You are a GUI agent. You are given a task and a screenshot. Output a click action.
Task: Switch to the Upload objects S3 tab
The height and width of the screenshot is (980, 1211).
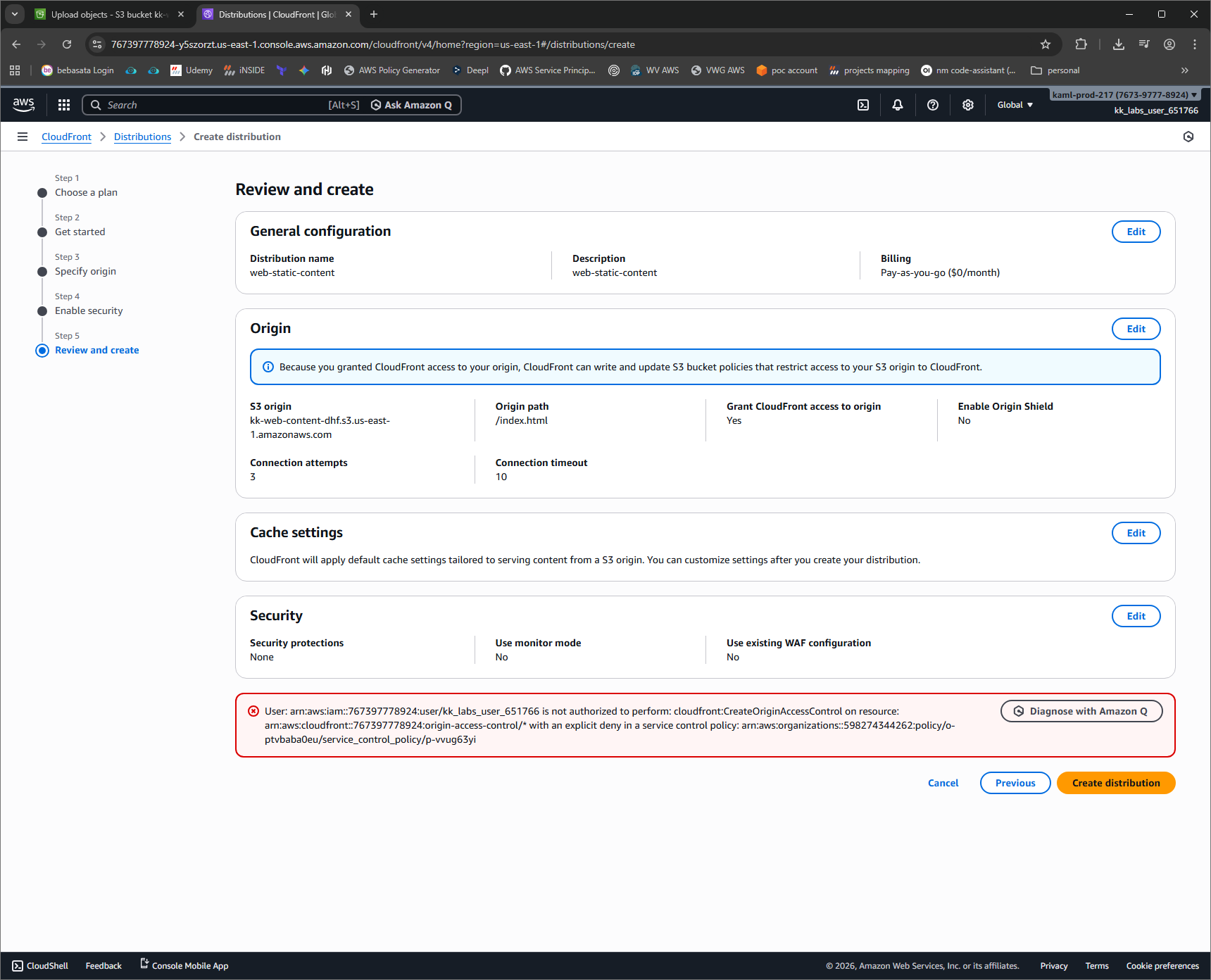[x=106, y=14]
